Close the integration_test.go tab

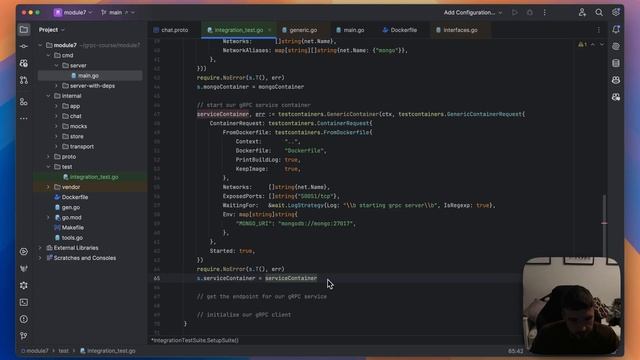269,30
